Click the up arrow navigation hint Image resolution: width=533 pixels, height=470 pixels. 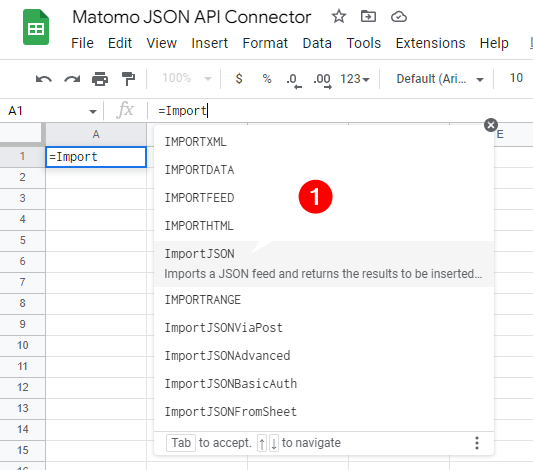pos(262,443)
